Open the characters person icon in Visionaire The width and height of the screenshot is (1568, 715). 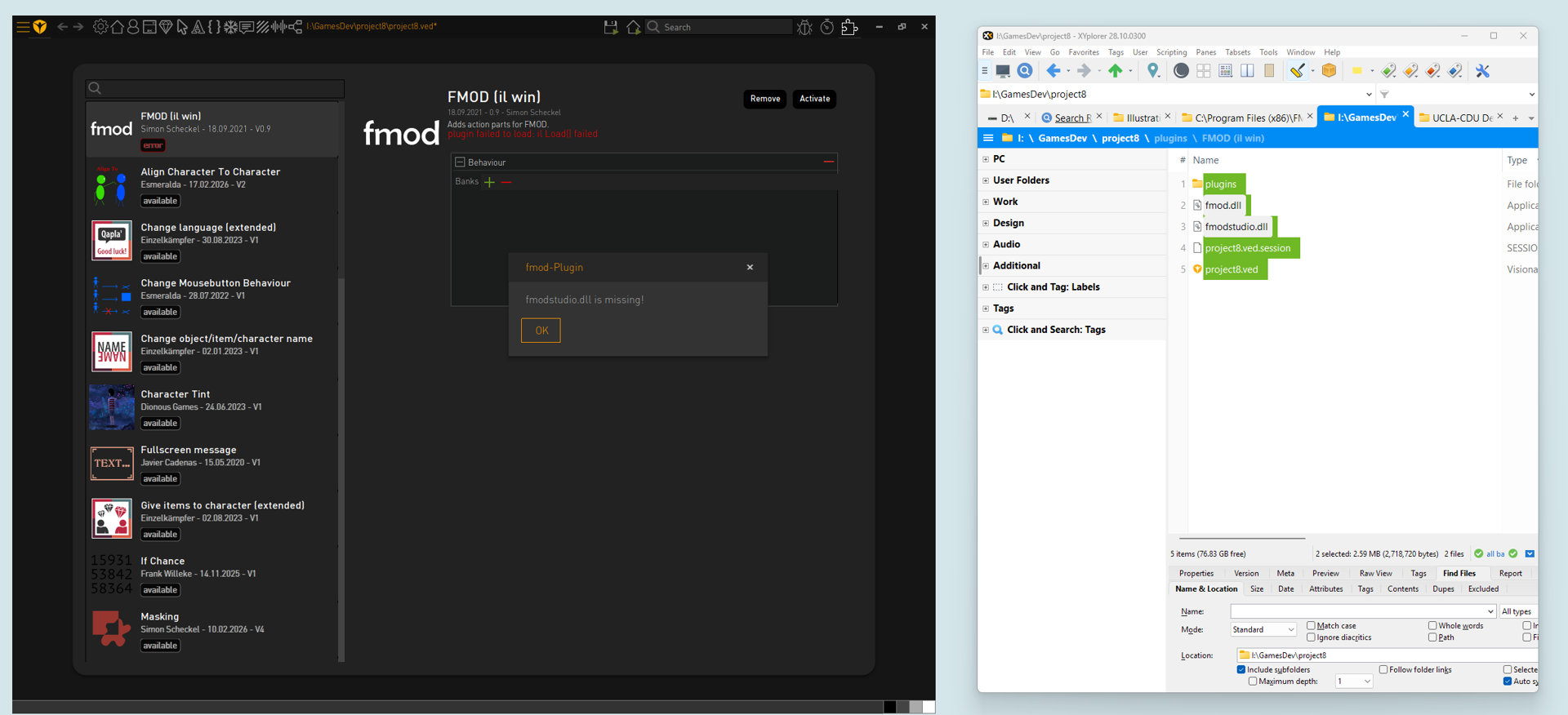coord(133,27)
